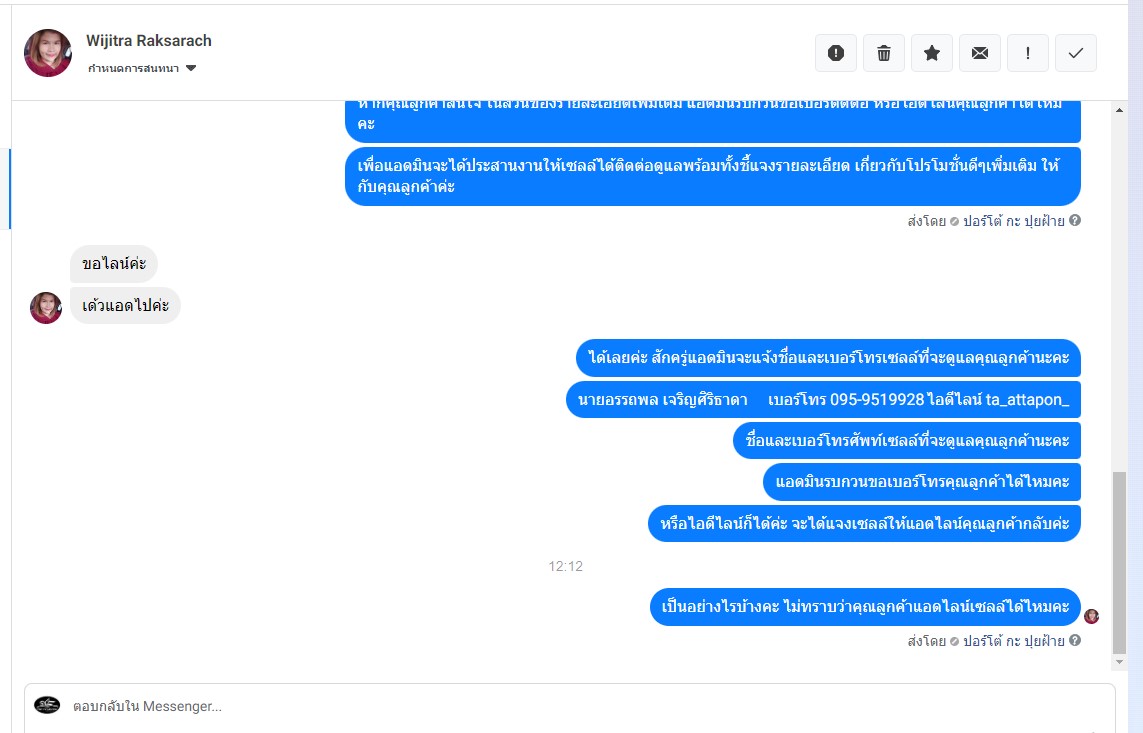Select message bubble containing ta_attapon_ LINE ID
1143x733 pixels.
(823, 399)
